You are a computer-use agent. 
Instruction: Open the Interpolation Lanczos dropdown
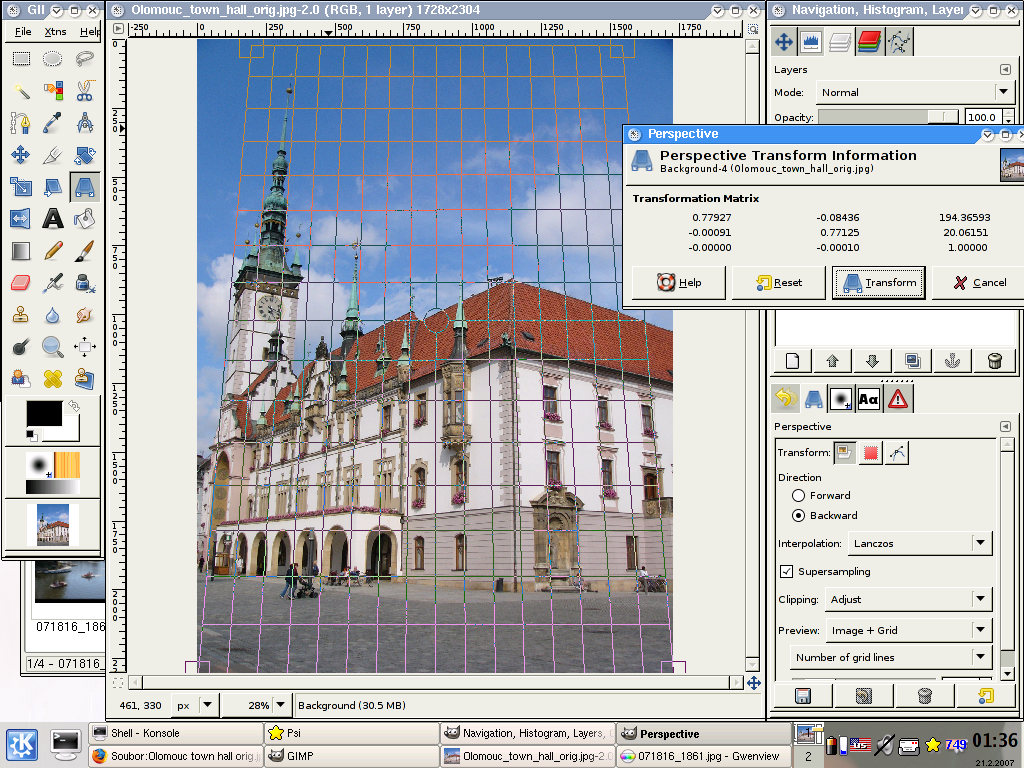click(x=919, y=543)
